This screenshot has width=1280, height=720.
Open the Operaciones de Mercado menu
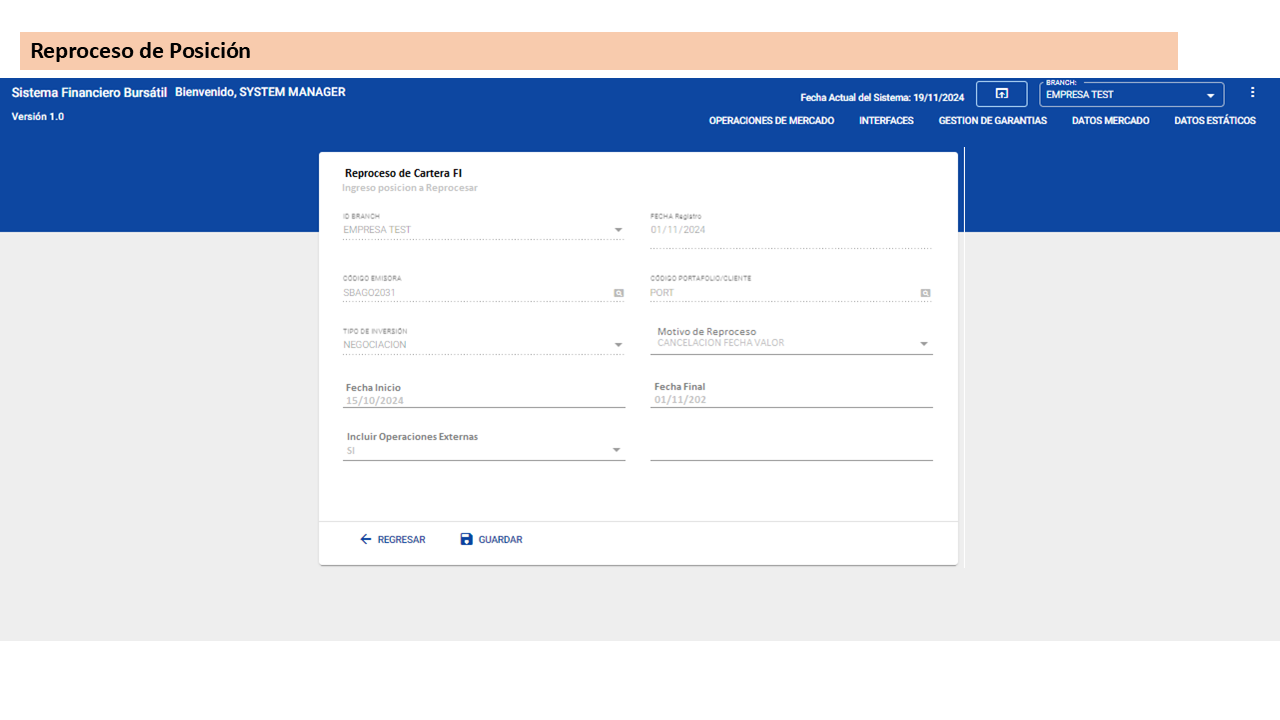pos(771,121)
